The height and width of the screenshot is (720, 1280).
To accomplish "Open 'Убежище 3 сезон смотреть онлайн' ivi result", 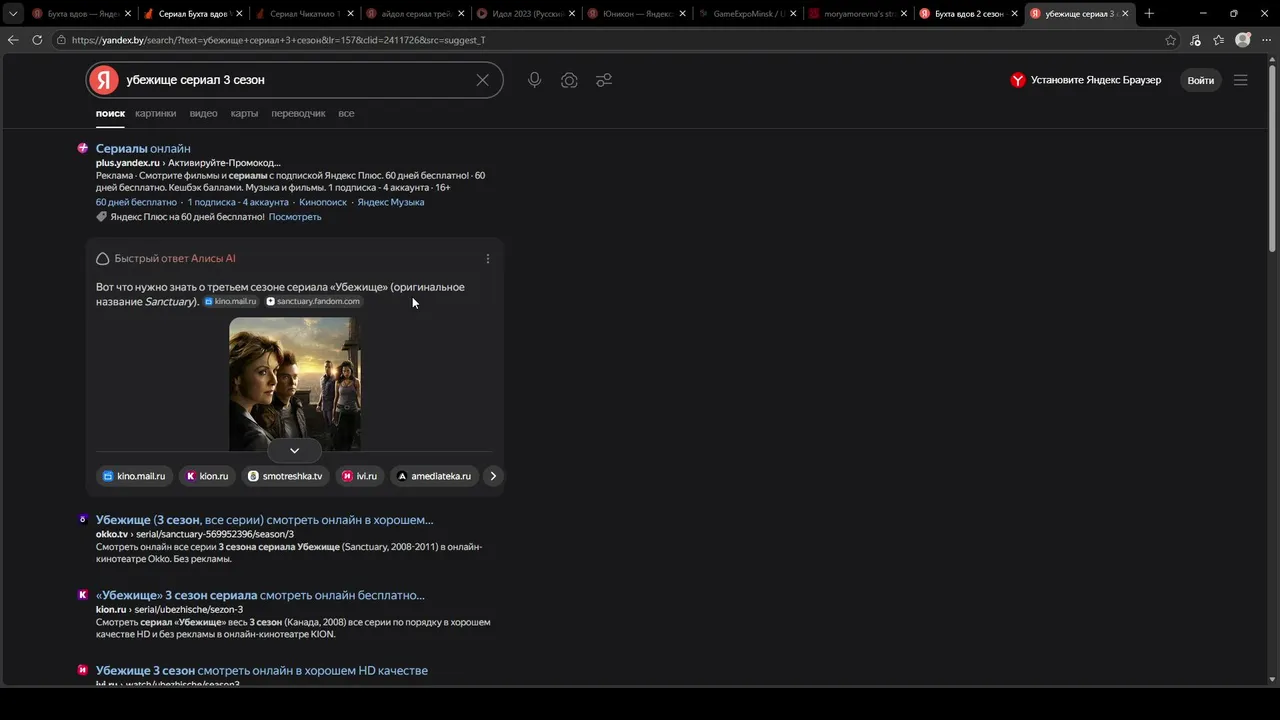I will [262, 670].
